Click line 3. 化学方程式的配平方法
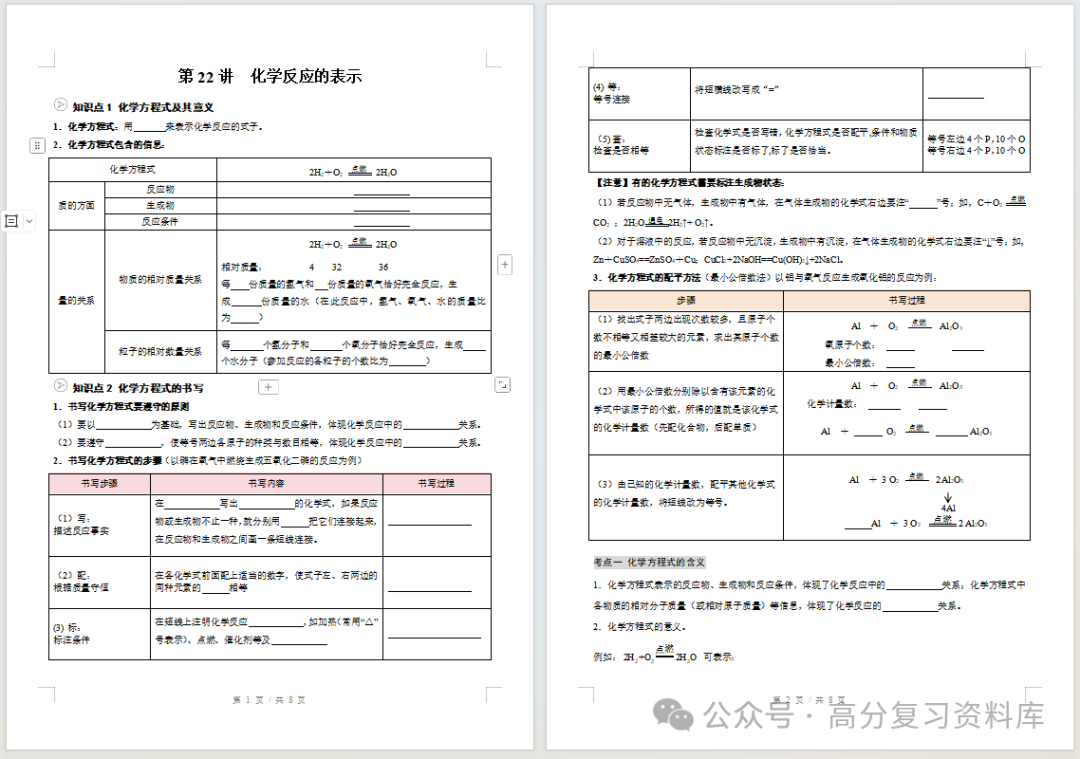1080x759 pixels. tap(765, 278)
